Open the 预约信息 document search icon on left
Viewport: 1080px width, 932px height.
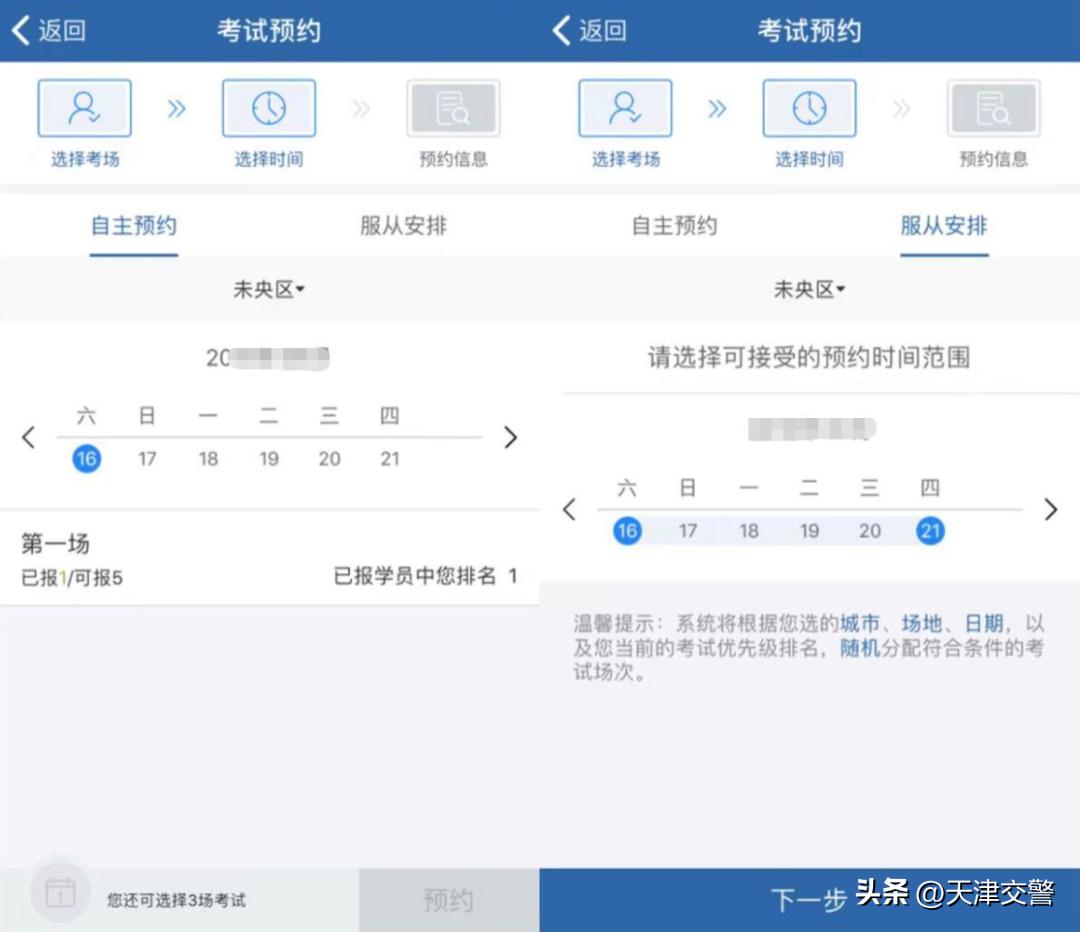pyautogui.click(x=452, y=107)
